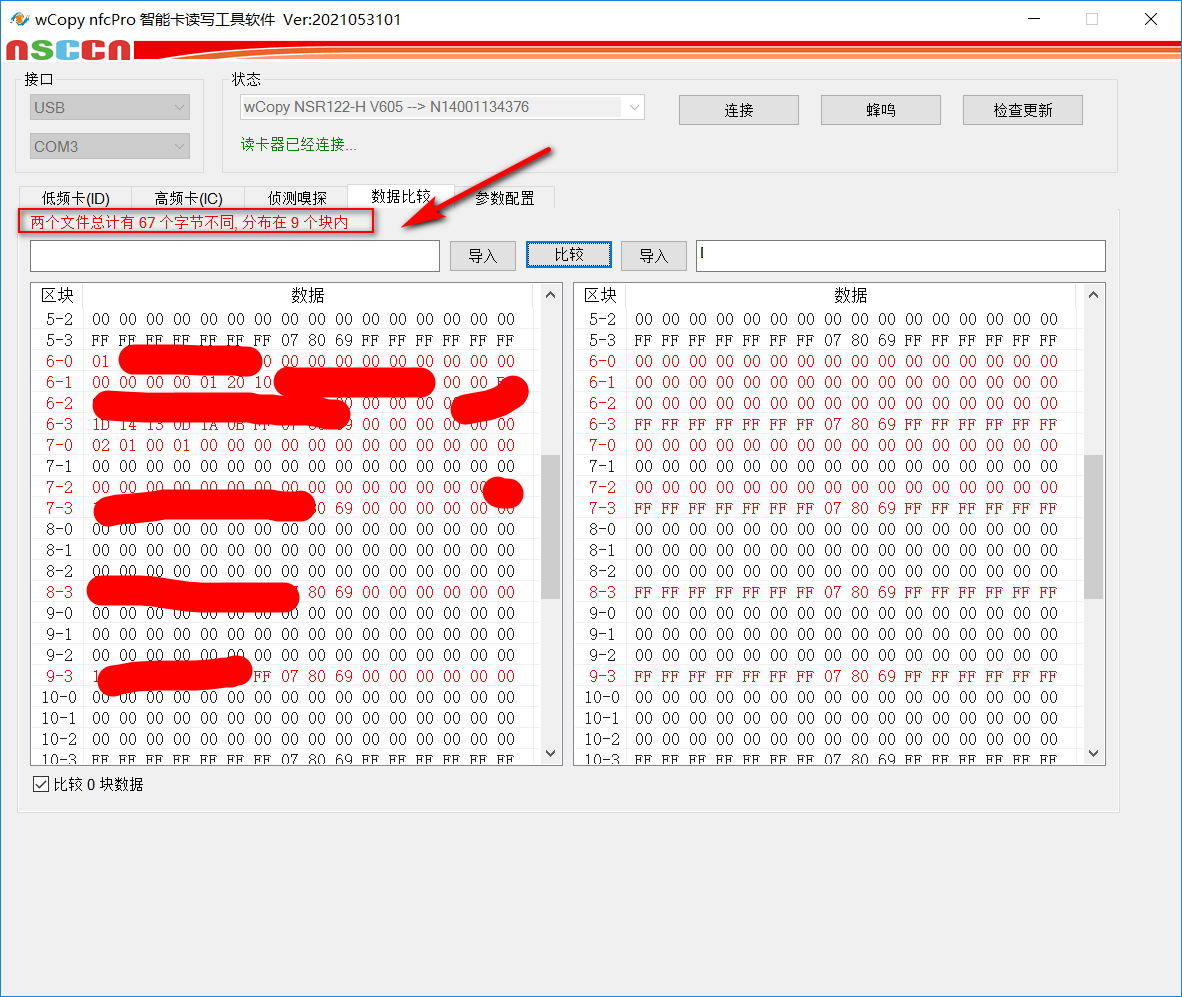1182x997 pixels.
Task: Select row 5-3 in right table
Action: coord(829,341)
